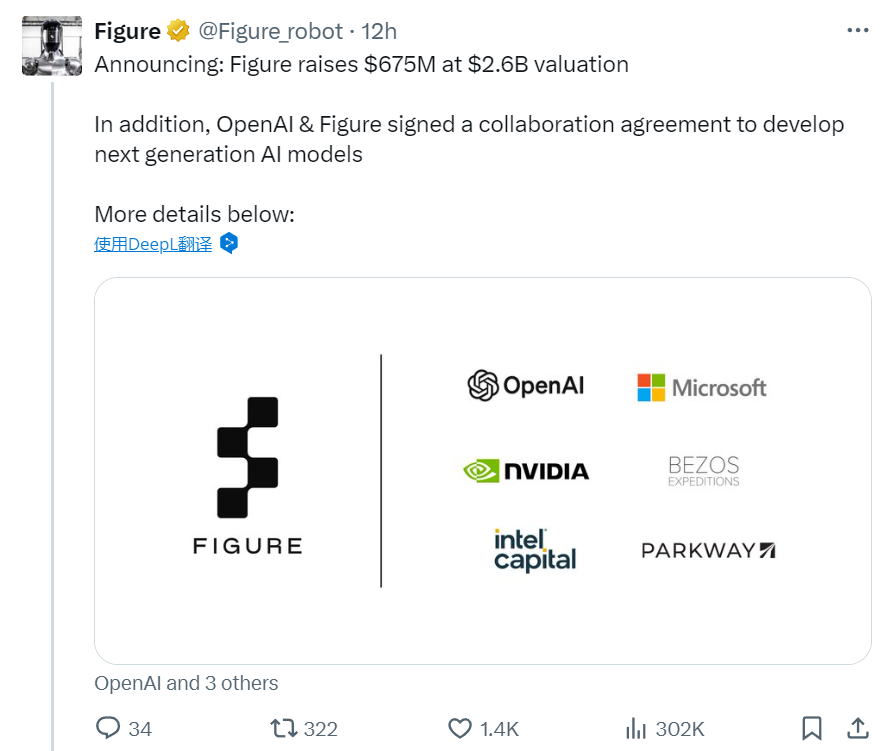The height and width of the screenshot is (751, 895).
Task: Retweet the post using the repost icon
Action: tap(283, 728)
